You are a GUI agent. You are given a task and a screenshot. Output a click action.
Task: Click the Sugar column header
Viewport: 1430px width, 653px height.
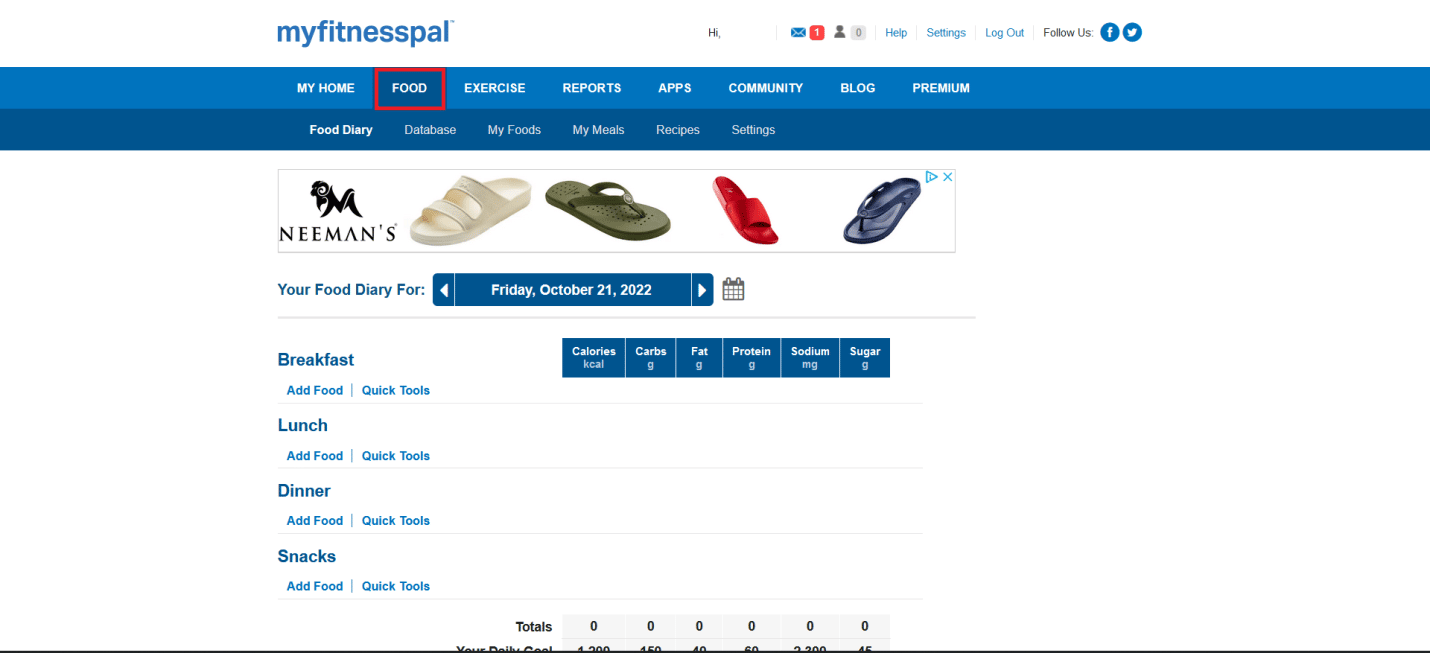(x=865, y=358)
